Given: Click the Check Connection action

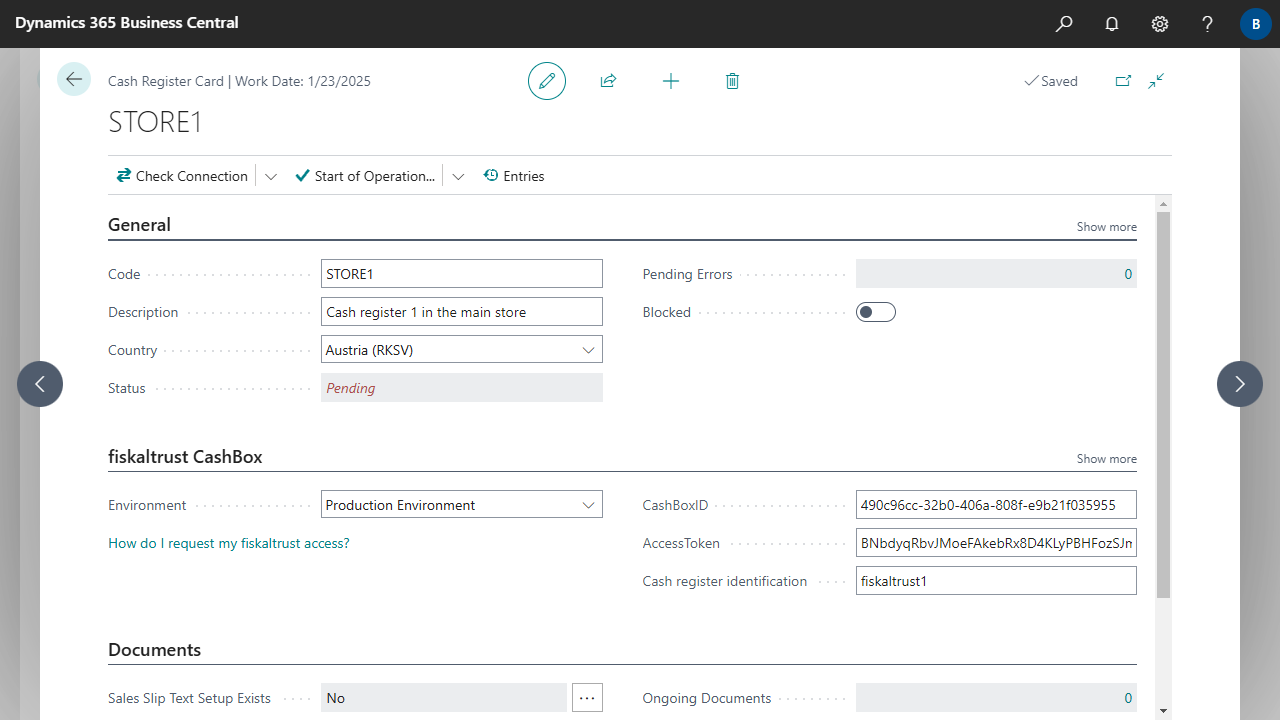Looking at the screenshot, I should (182, 176).
